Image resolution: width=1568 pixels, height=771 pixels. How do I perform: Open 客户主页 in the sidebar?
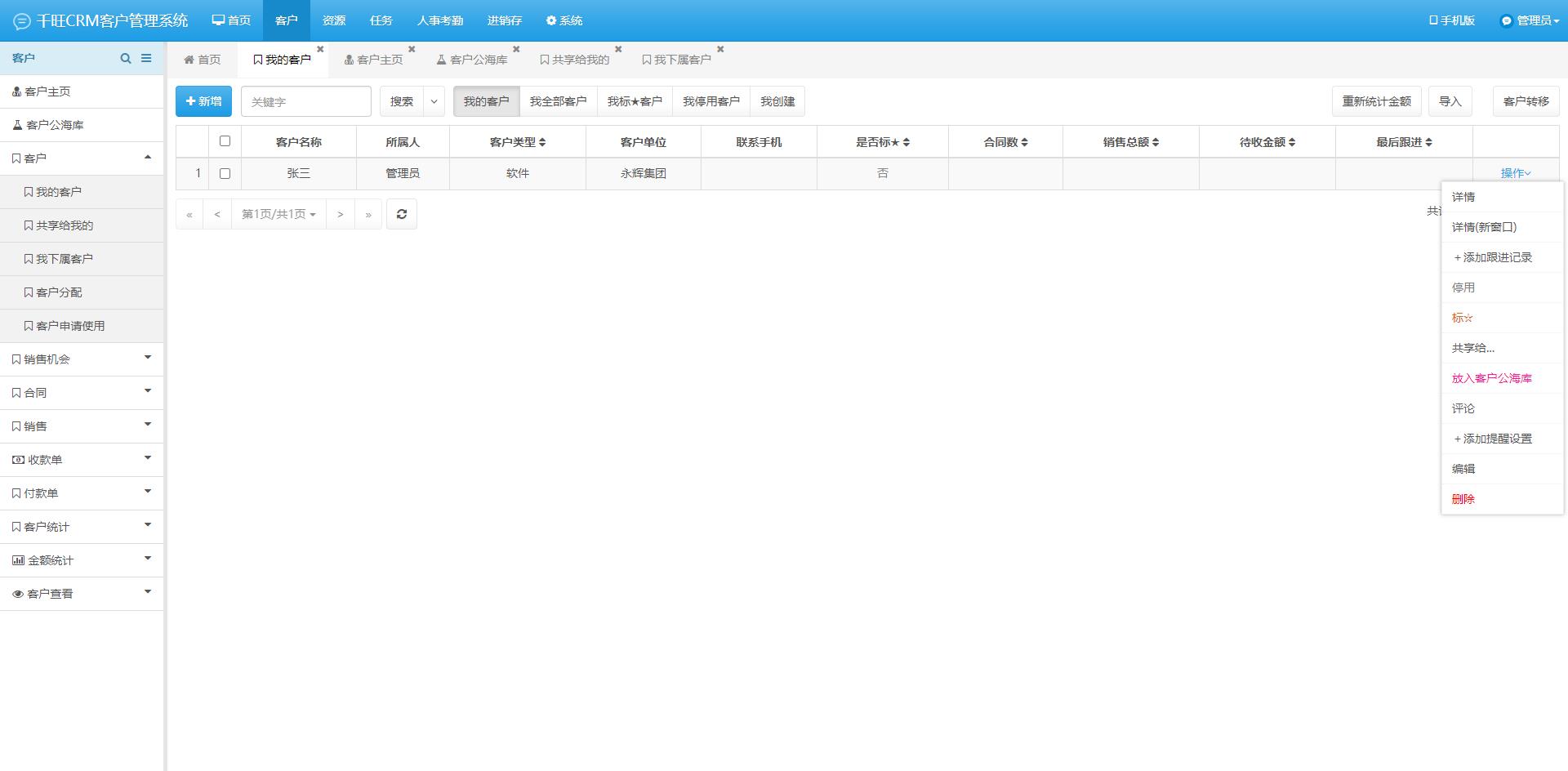click(x=82, y=91)
